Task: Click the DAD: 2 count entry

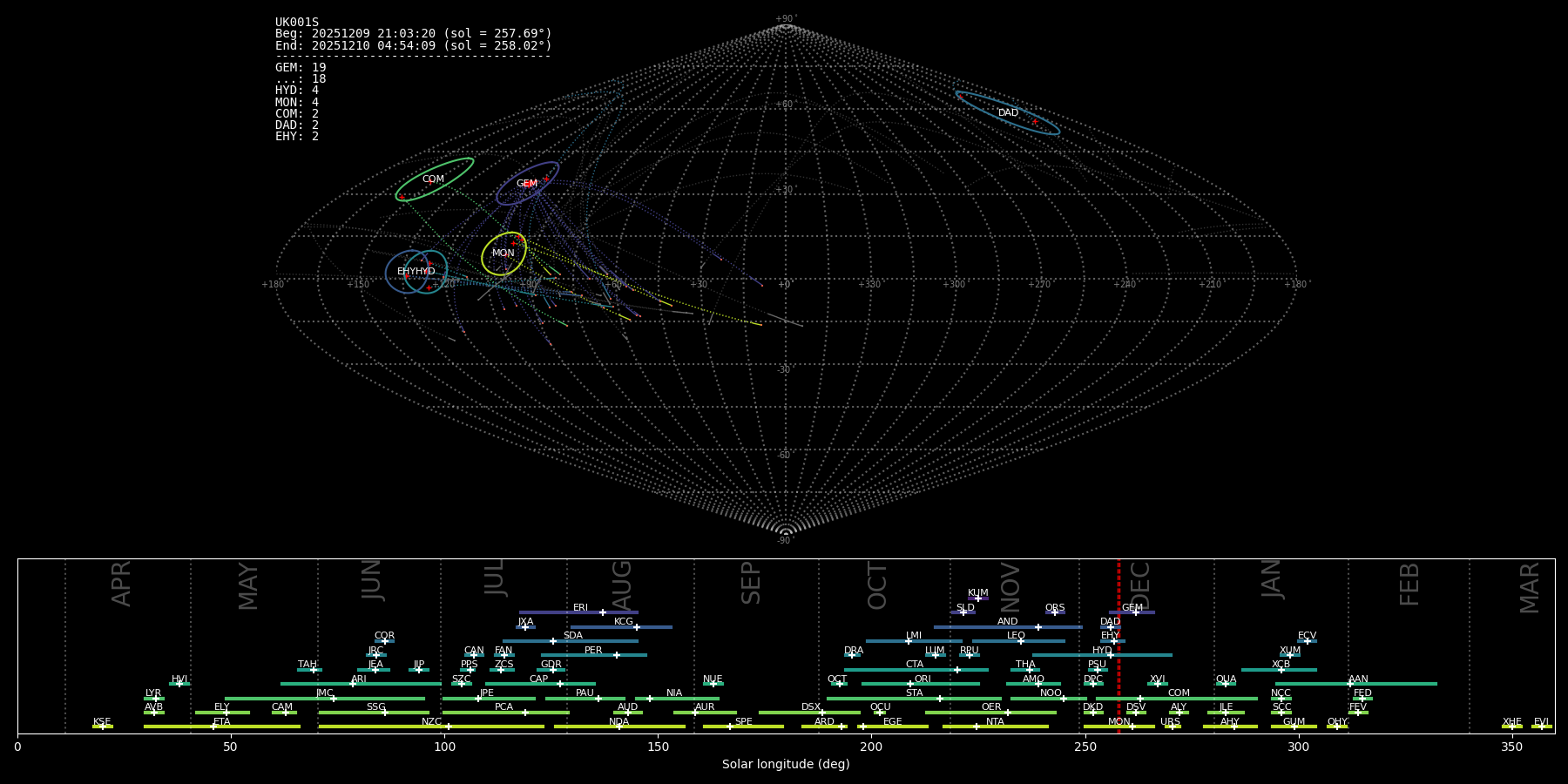Action: coord(297,125)
